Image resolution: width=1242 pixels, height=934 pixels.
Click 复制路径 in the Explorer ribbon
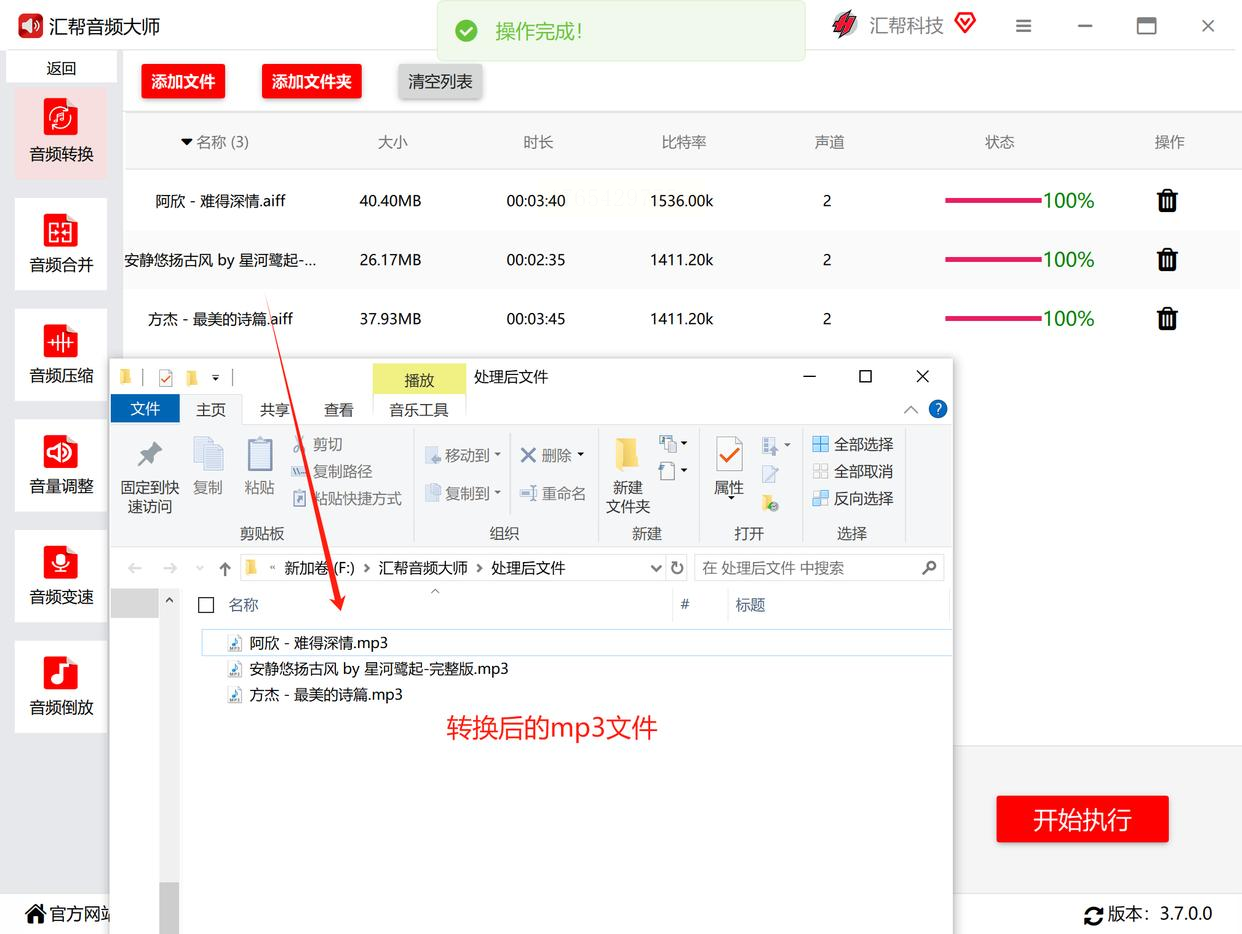pos(332,471)
